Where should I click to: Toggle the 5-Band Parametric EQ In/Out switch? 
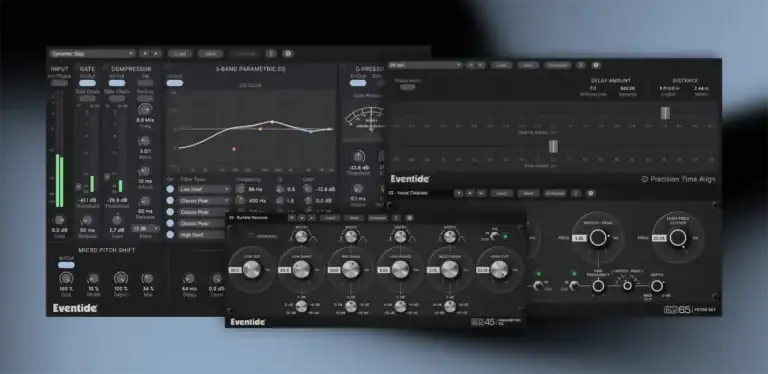174,83
